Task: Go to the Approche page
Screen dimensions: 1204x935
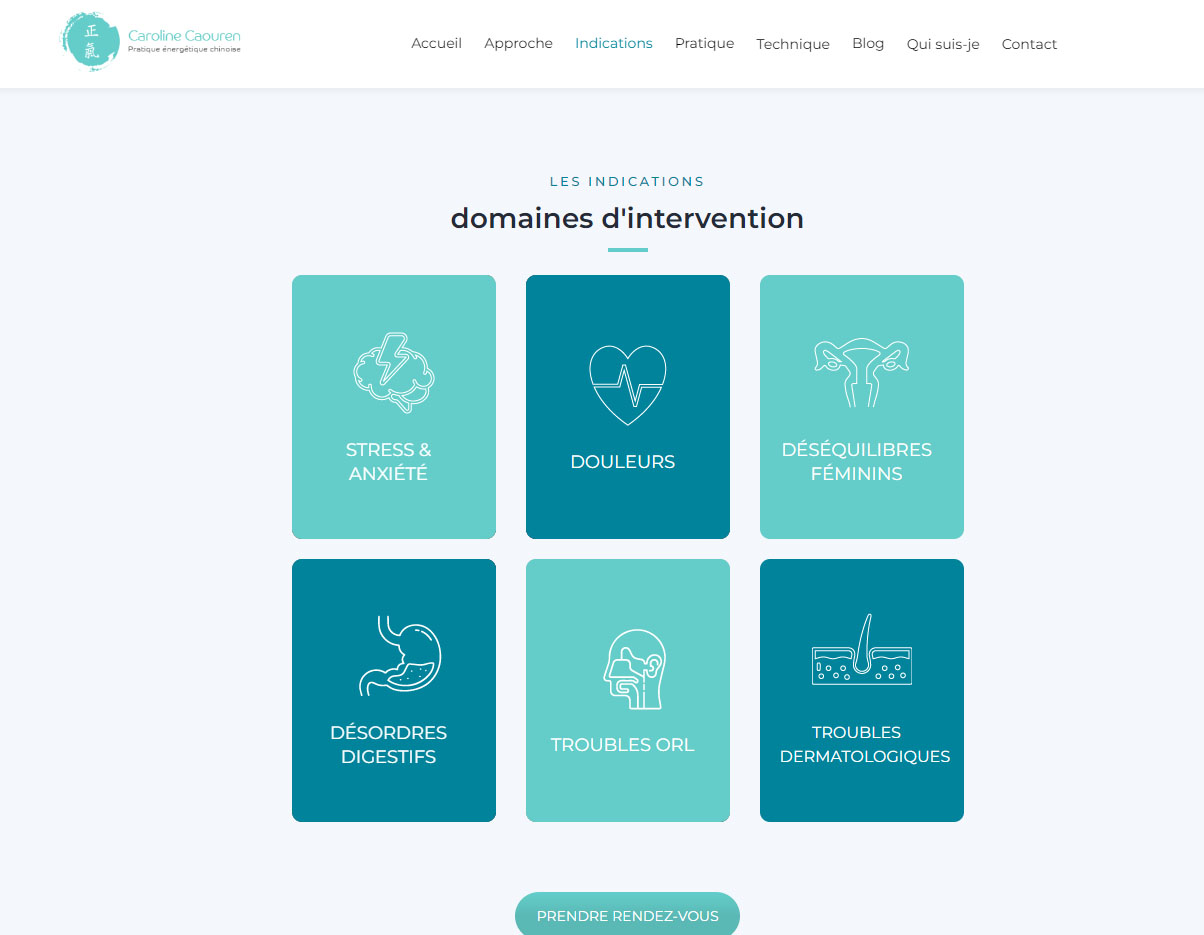Action: point(518,44)
